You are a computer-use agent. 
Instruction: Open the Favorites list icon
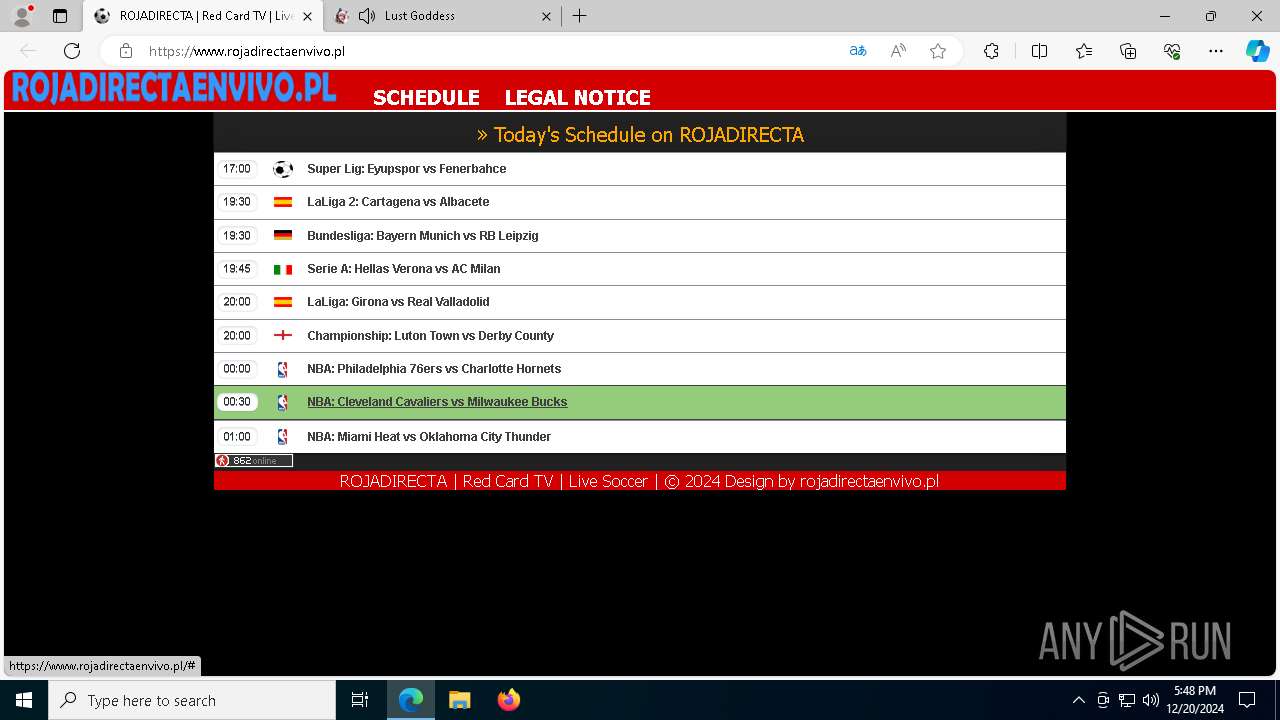coord(1084,51)
